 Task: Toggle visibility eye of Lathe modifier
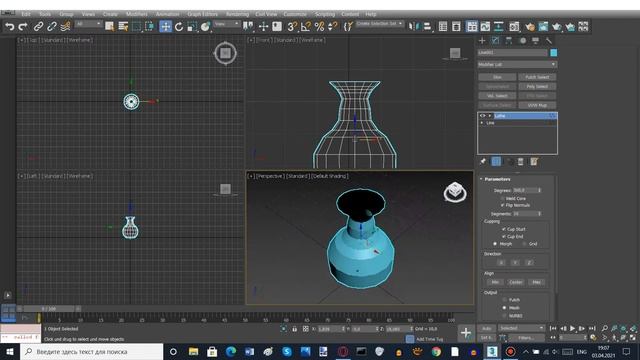(482, 116)
